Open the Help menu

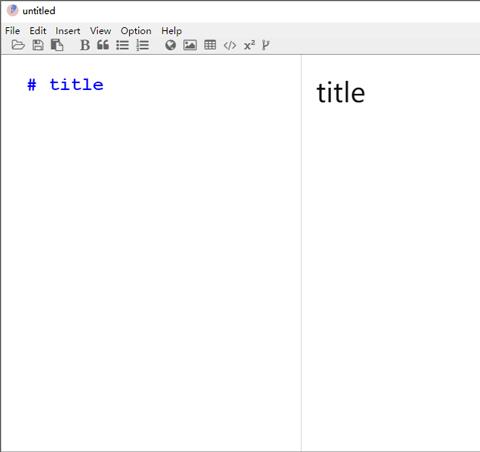click(171, 31)
